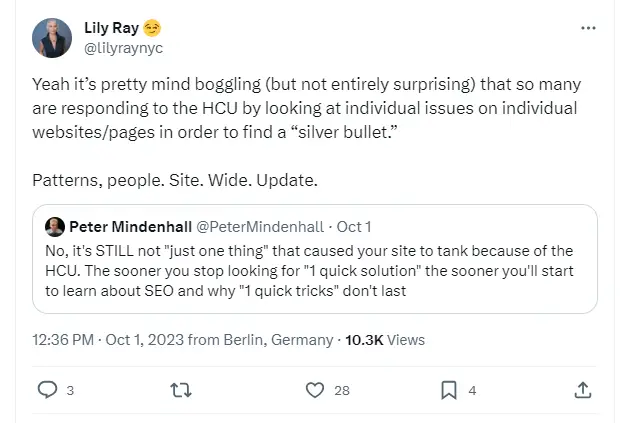Click the Lily Ray display name
Image resolution: width=636 pixels, height=423 pixels.
(112, 28)
